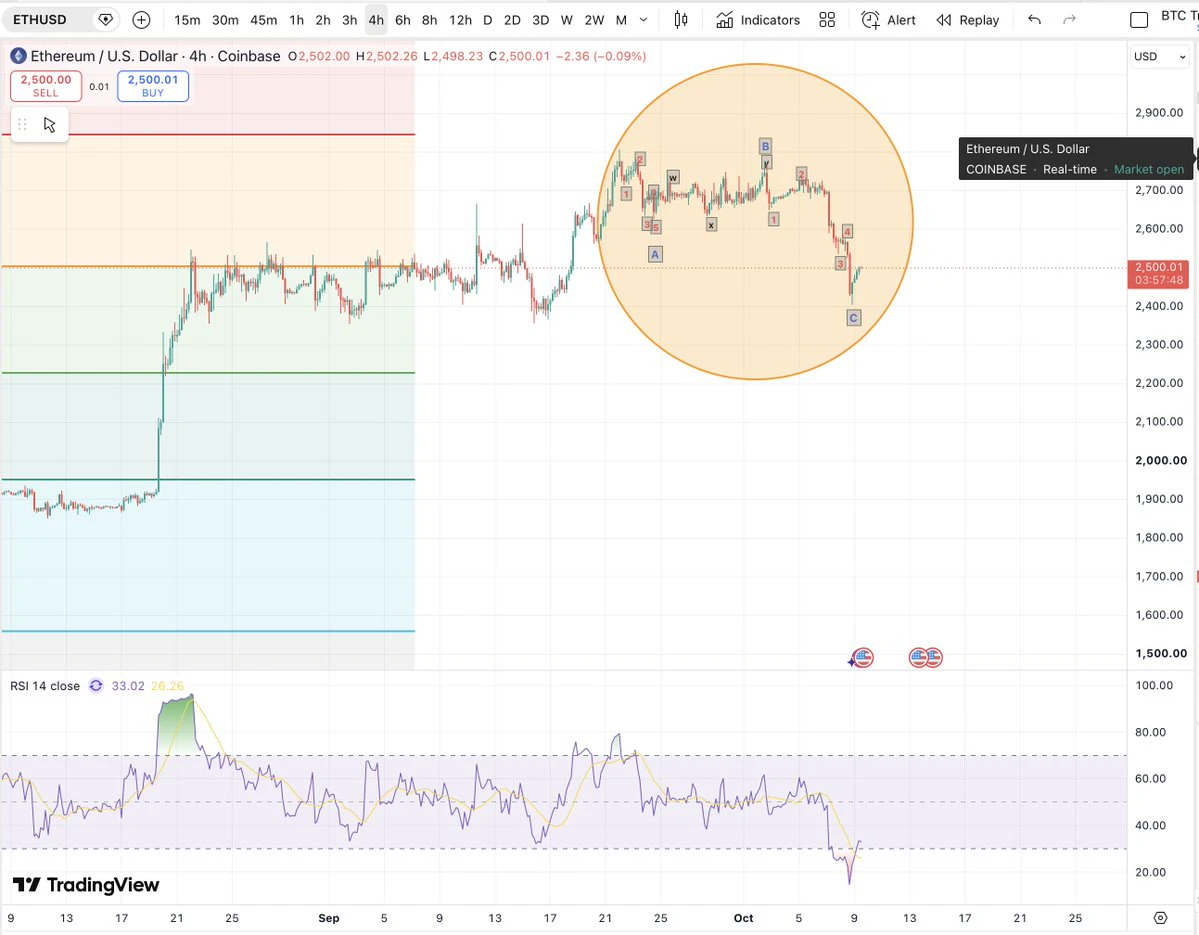Switch to the 12h timeframe

tap(460, 20)
